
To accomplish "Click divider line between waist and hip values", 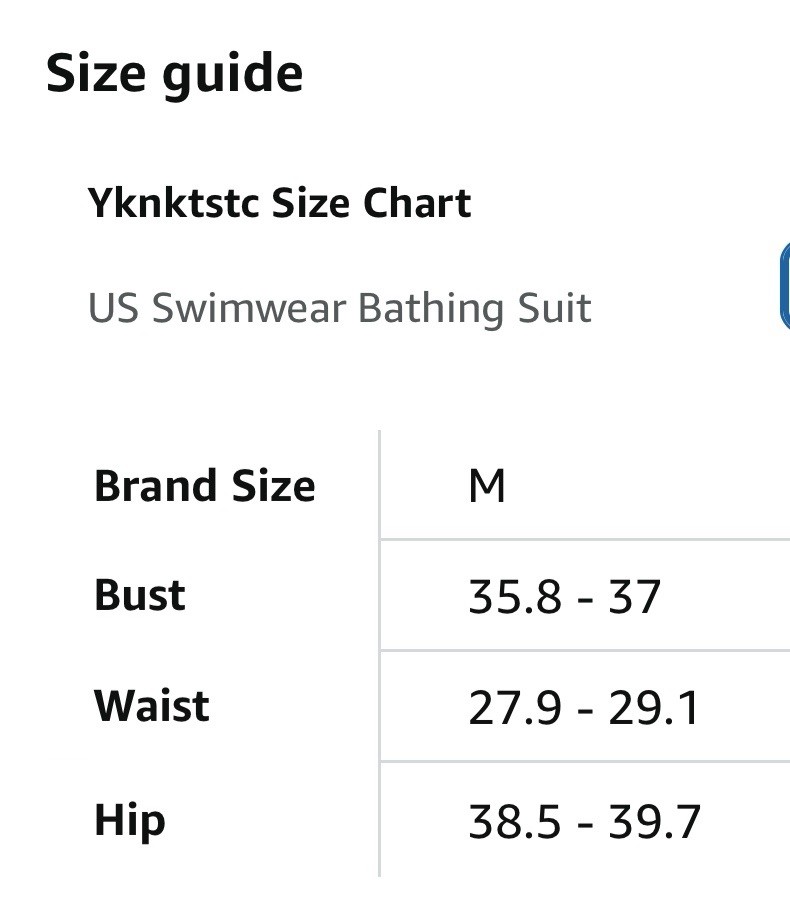I will click(584, 762).
